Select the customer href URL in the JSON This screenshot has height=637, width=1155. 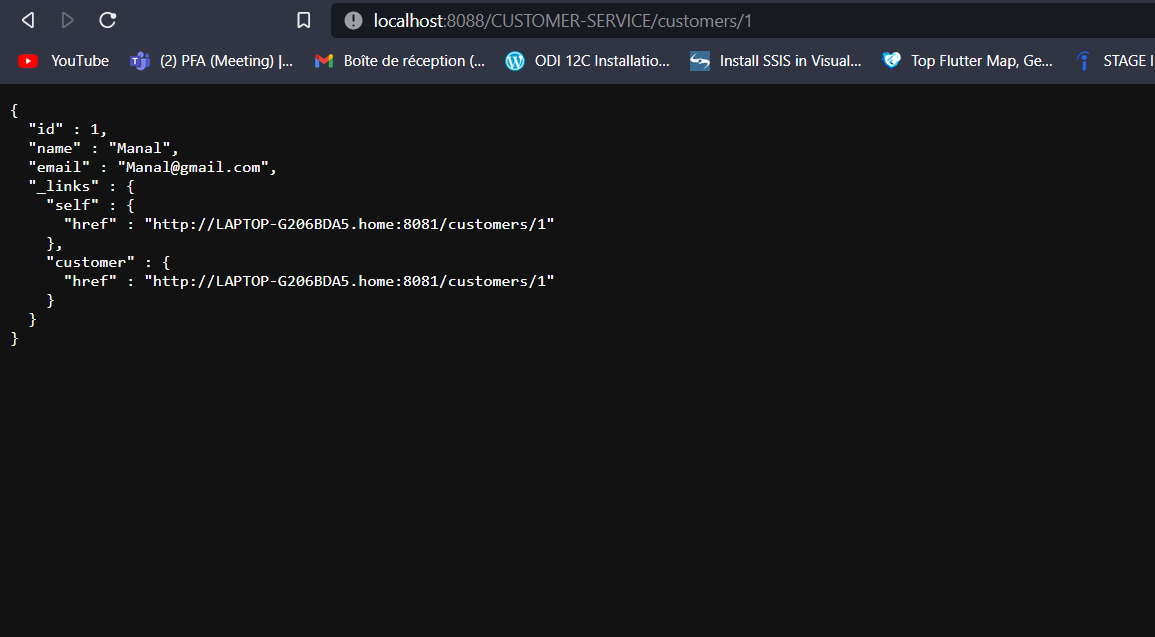(351, 280)
